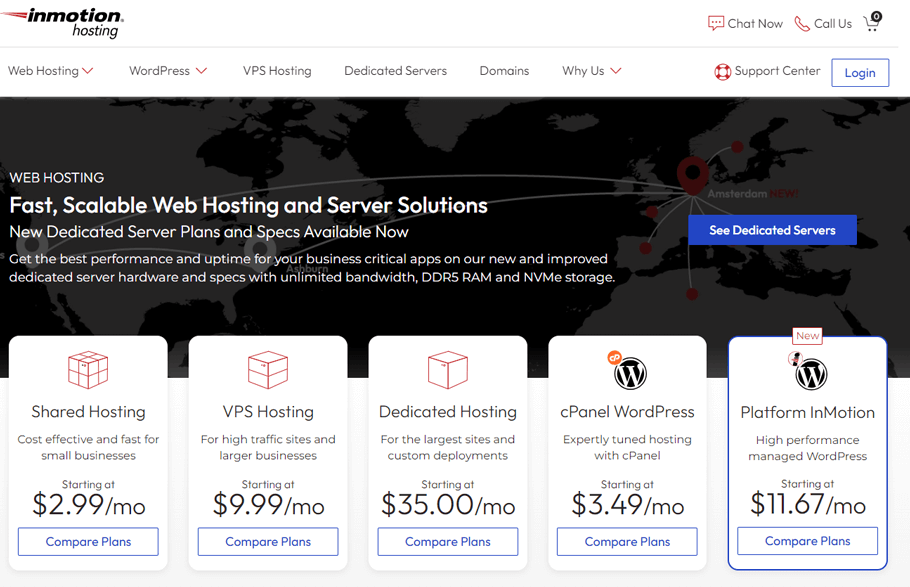Open the Chat Now speech bubble icon
The image size is (910, 587).
(716, 22)
